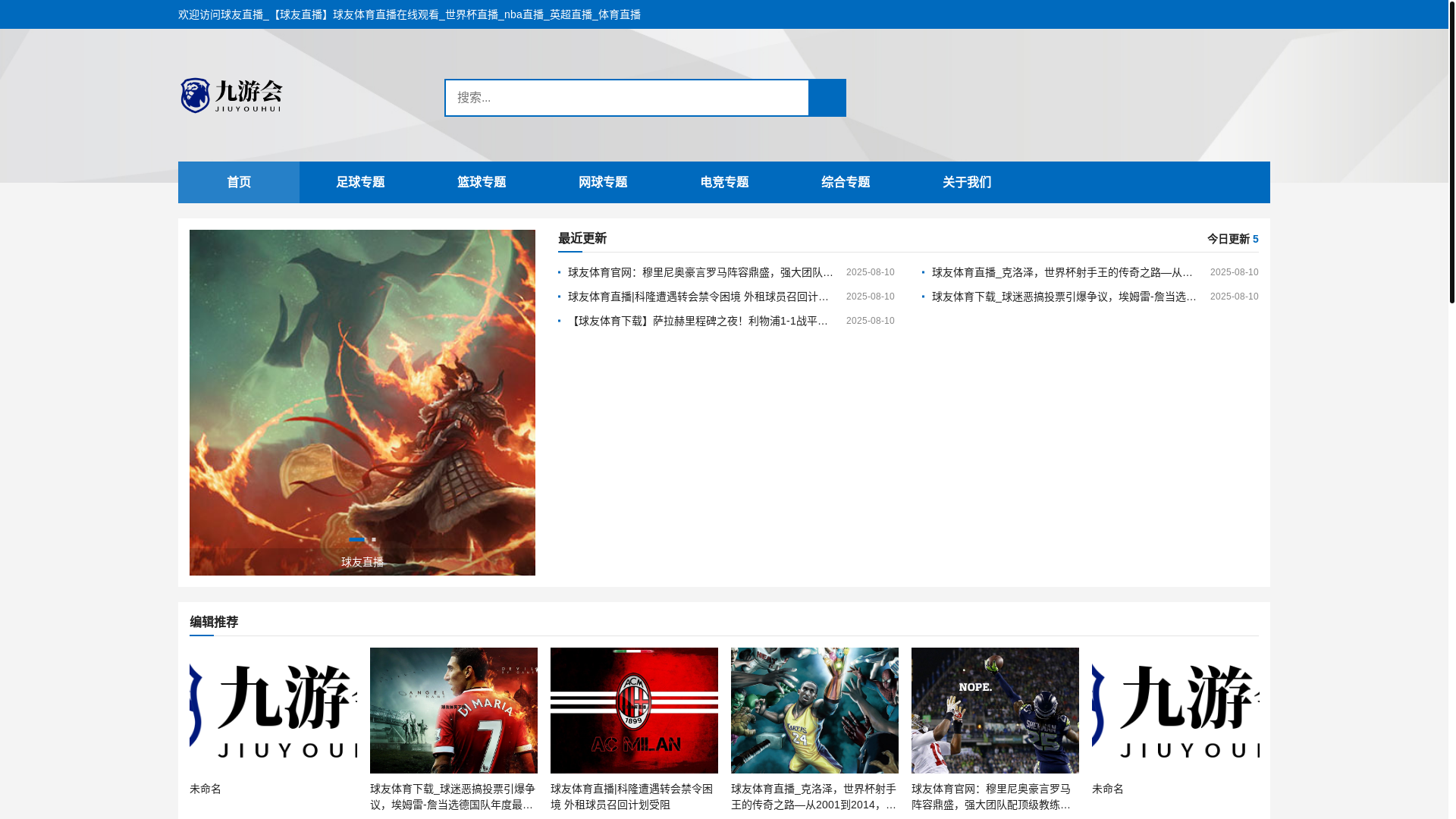The width and height of the screenshot is (1456, 819).
Task: Click the first 未命名 card title
Action: pyautogui.click(x=206, y=789)
